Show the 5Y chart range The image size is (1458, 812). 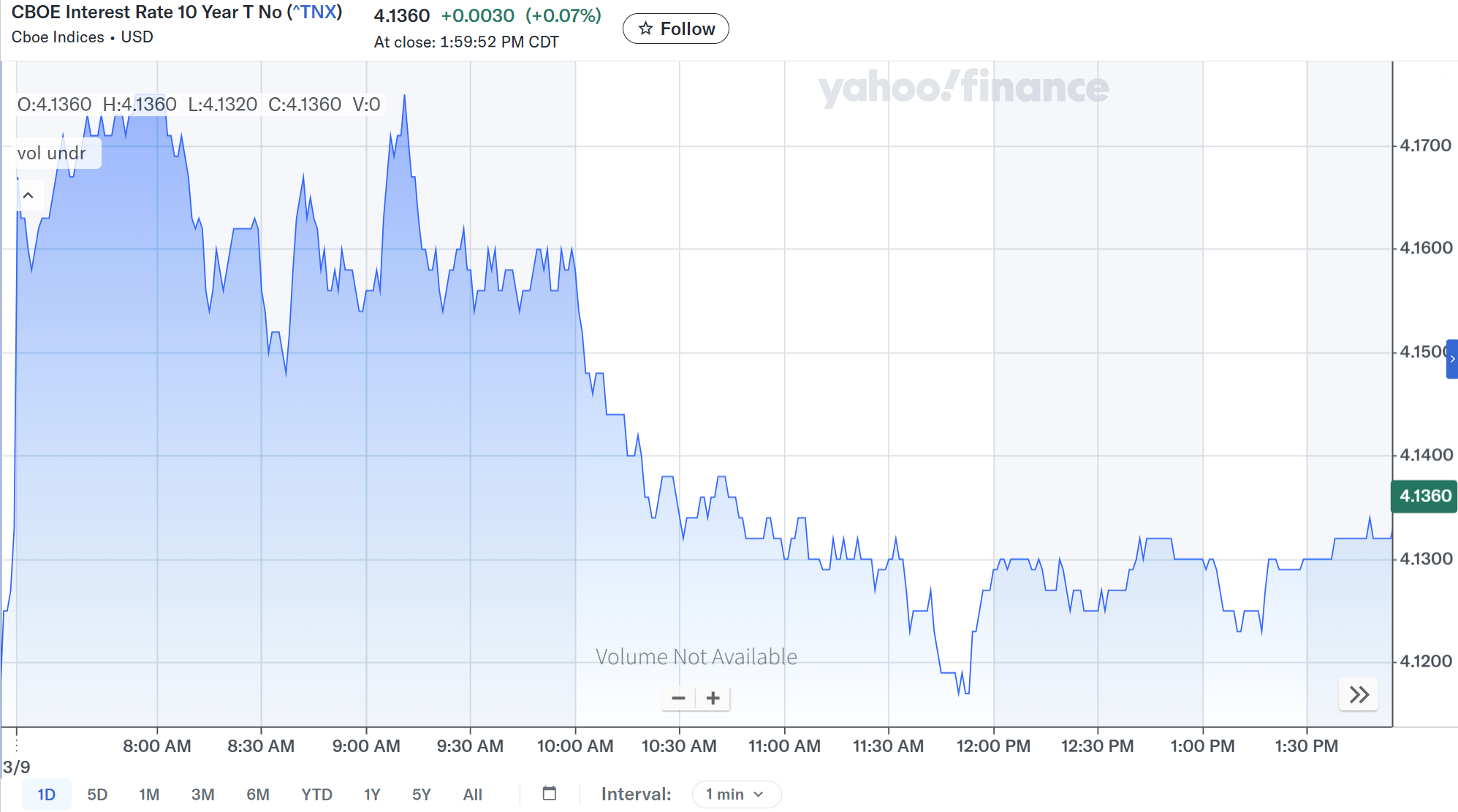422,794
